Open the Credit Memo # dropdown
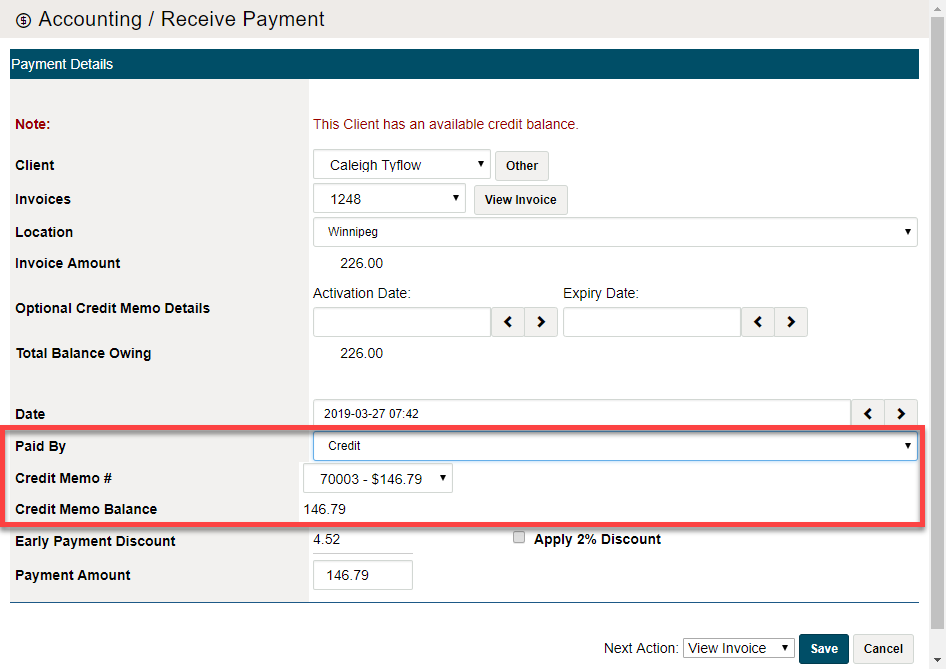Image resolution: width=946 pixels, height=669 pixels. pos(378,478)
